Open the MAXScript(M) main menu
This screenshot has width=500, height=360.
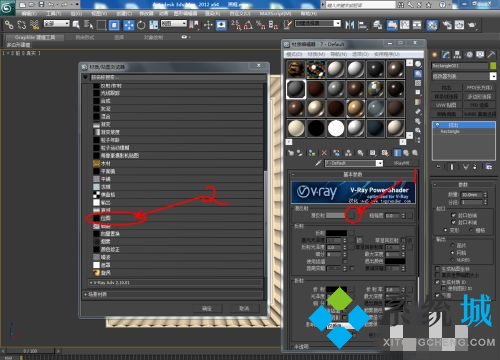[x=275, y=14]
